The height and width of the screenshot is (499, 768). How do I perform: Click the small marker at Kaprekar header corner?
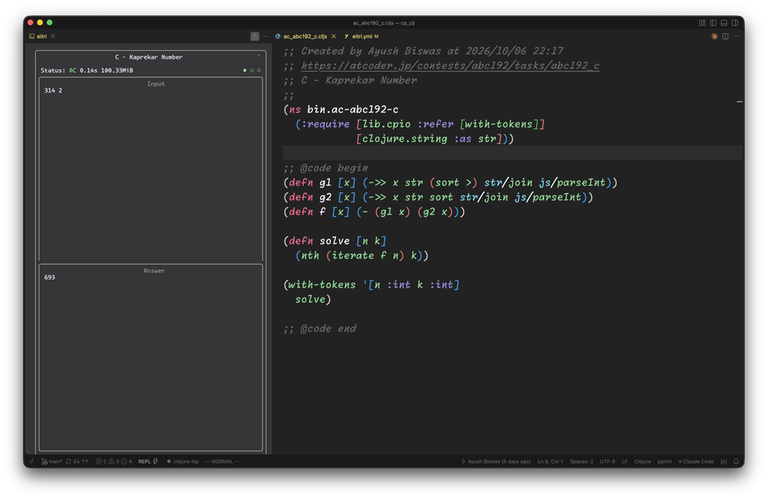259,55
